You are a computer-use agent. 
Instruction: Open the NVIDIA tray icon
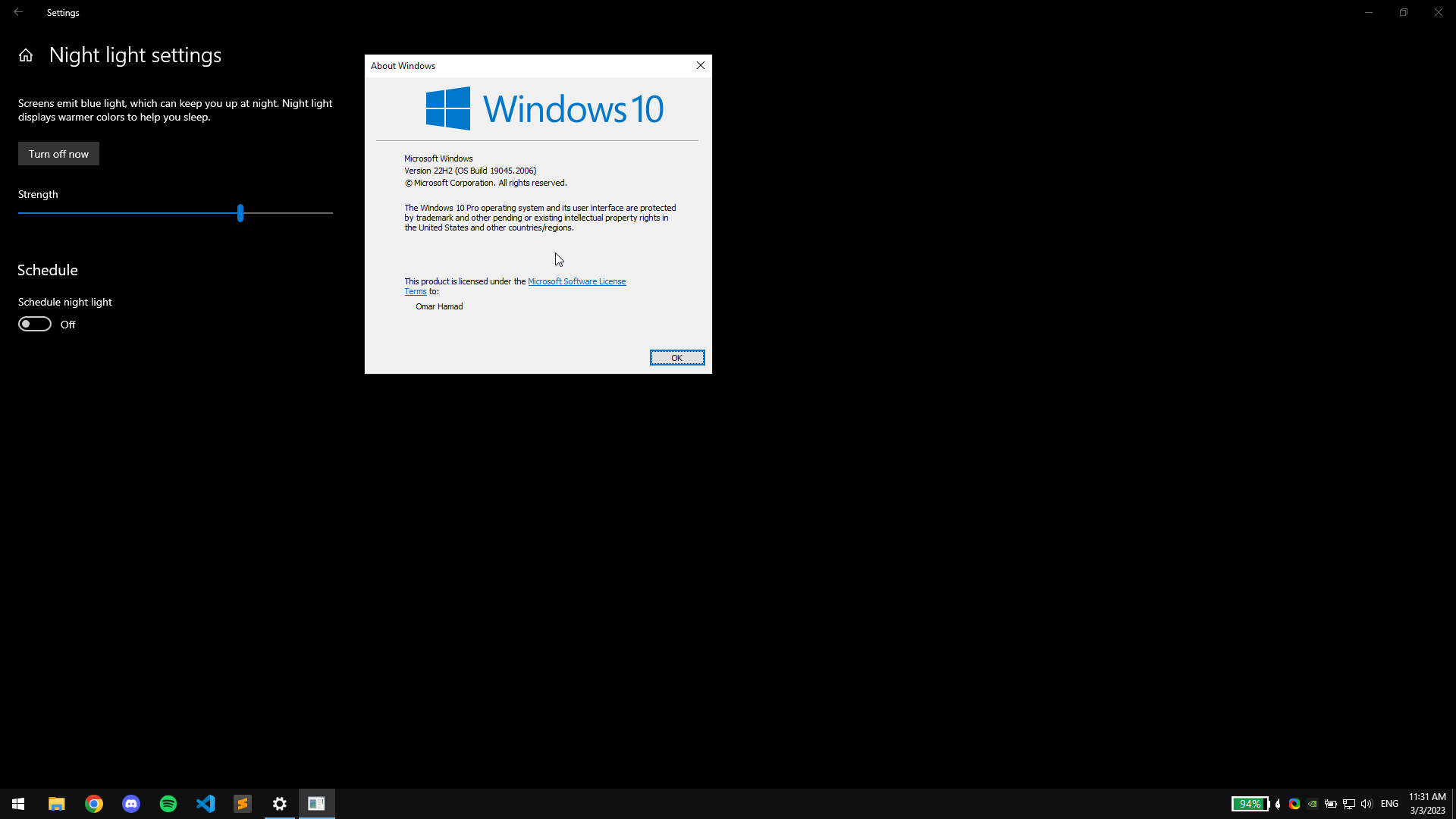pos(1313,804)
